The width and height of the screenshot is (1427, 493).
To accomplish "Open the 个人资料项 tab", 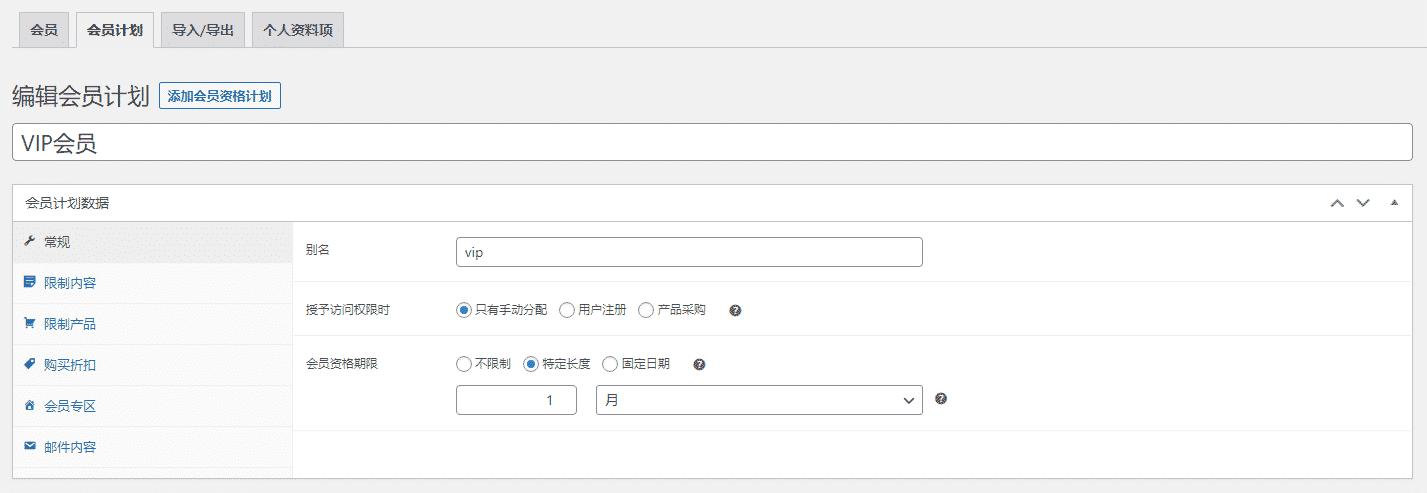I will 298,30.
